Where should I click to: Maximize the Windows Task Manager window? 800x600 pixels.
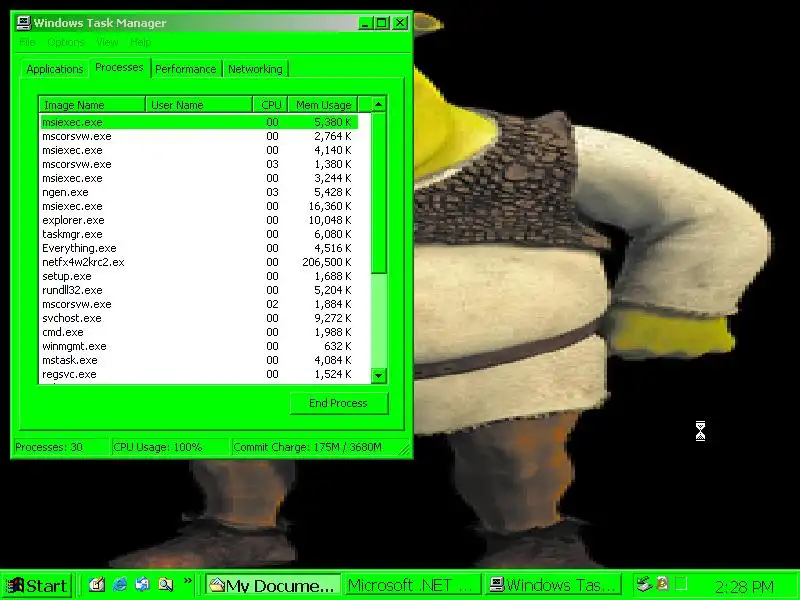click(382, 23)
